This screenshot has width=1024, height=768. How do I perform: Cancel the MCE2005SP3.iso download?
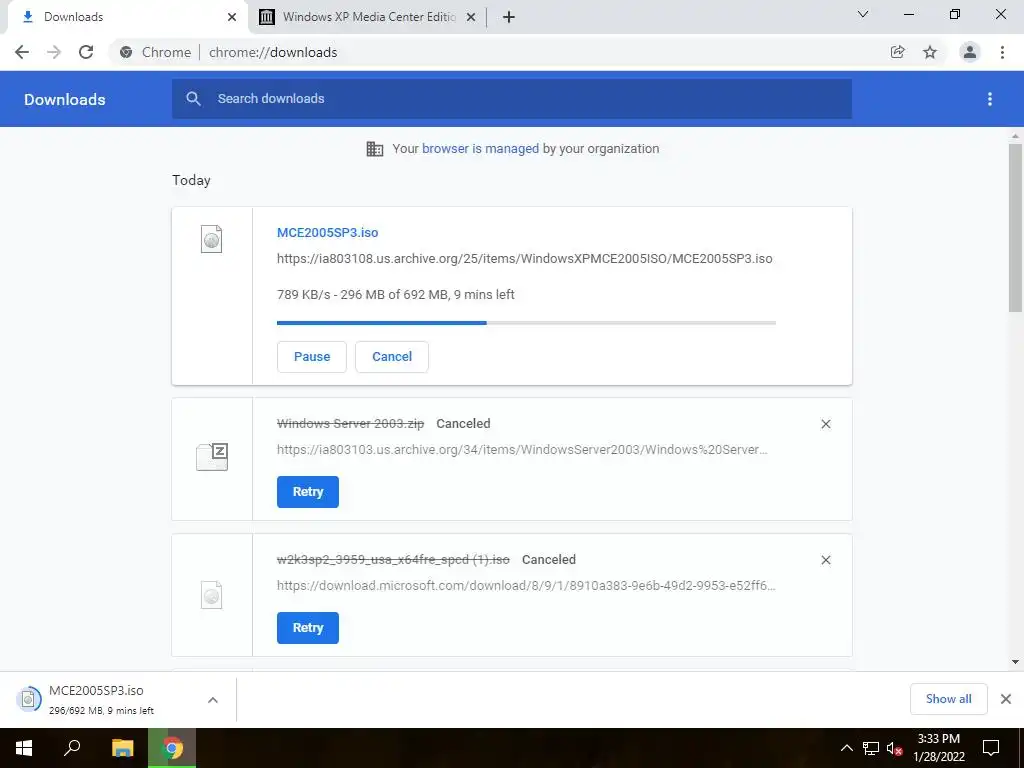(392, 357)
